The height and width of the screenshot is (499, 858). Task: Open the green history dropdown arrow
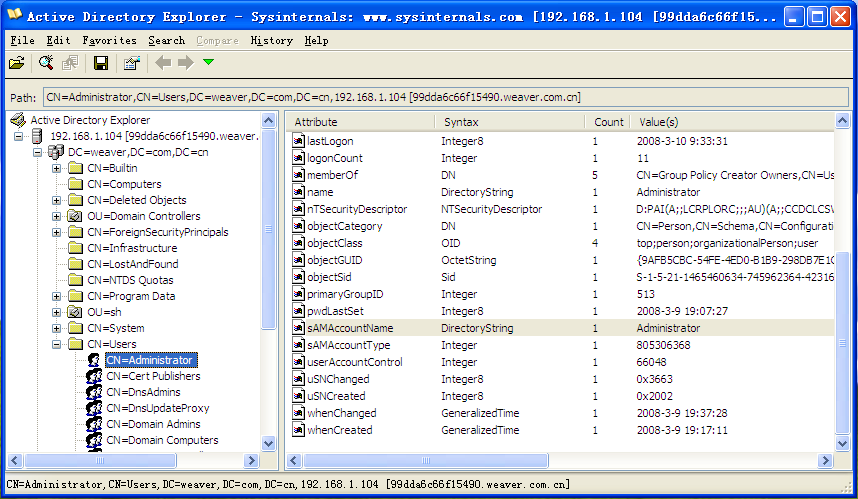coord(208,62)
